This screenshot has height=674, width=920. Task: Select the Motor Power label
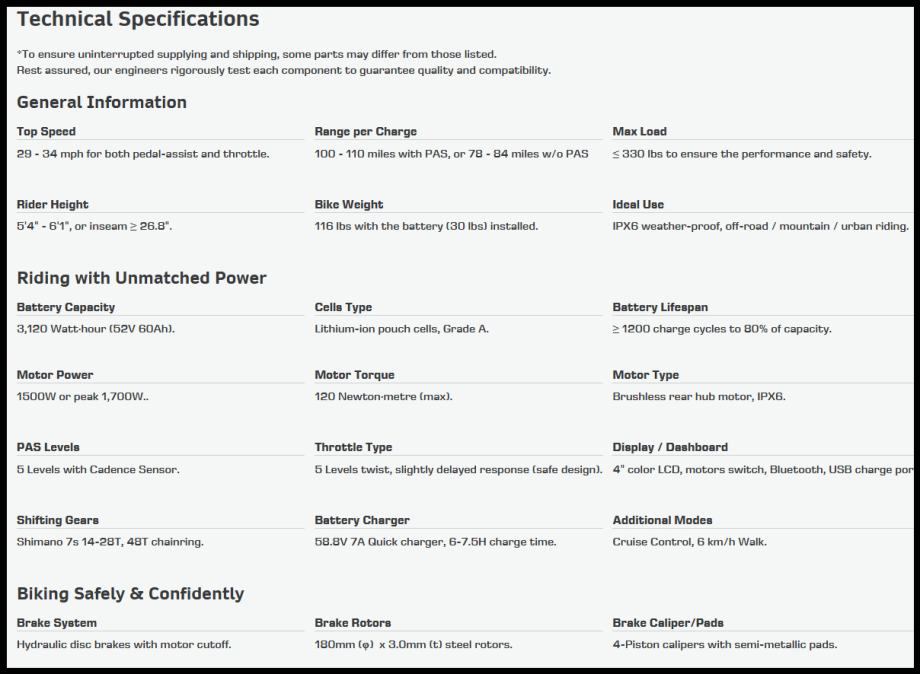tap(55, 376)
